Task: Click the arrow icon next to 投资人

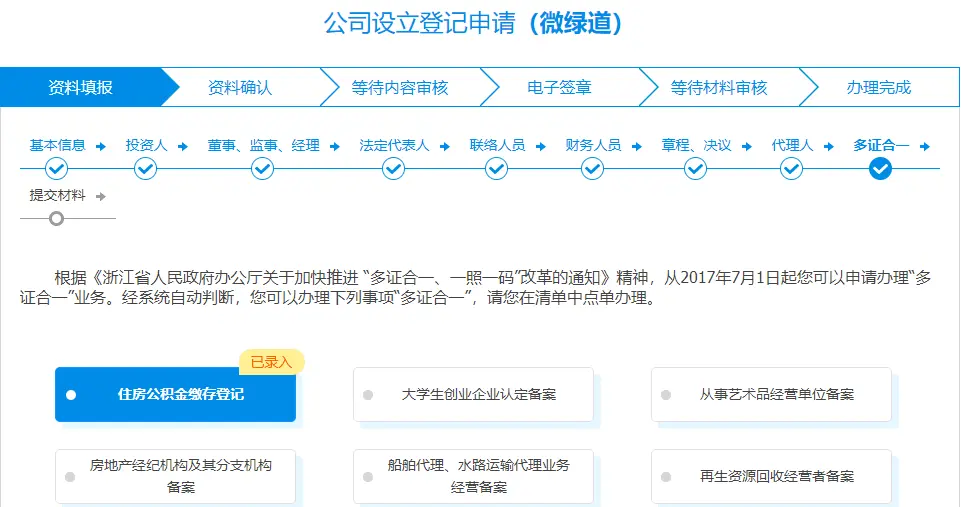Action: [x=183, y=147]
